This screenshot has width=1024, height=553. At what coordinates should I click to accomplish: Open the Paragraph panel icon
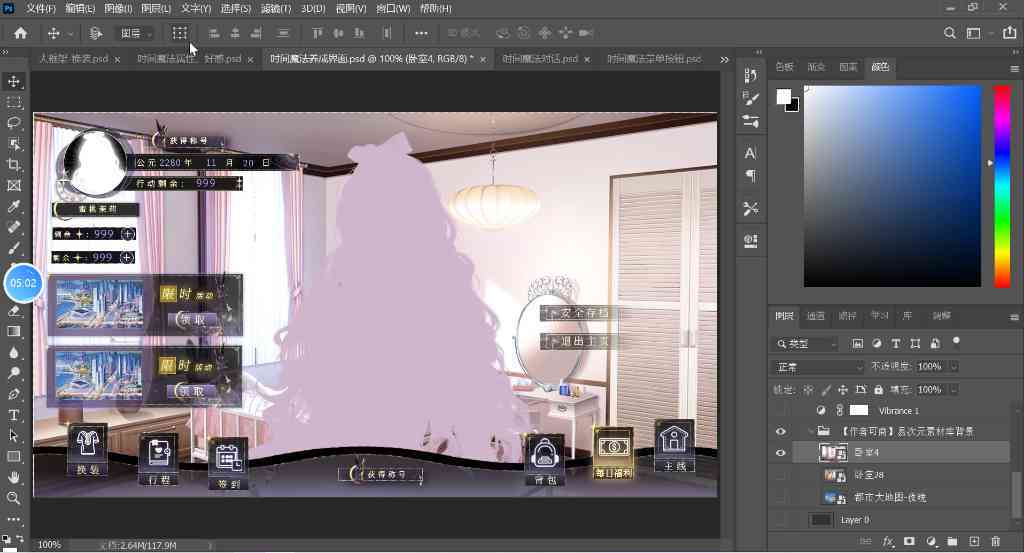pos(750,176)
